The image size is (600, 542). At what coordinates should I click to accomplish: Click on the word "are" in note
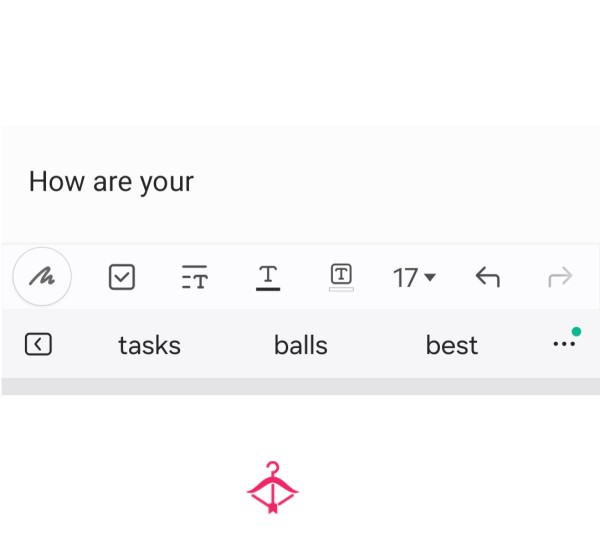coord(112,182)
